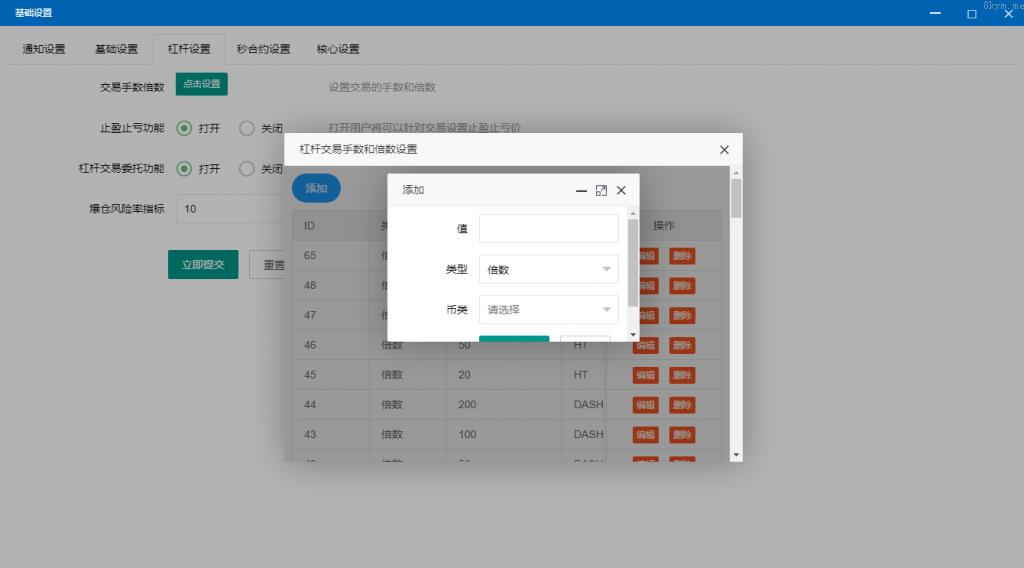Close the 杠杆交易手数和倍数设置 popup
Image resolution: width=1024 pixels, height=568 pixels.
(724, 150)
